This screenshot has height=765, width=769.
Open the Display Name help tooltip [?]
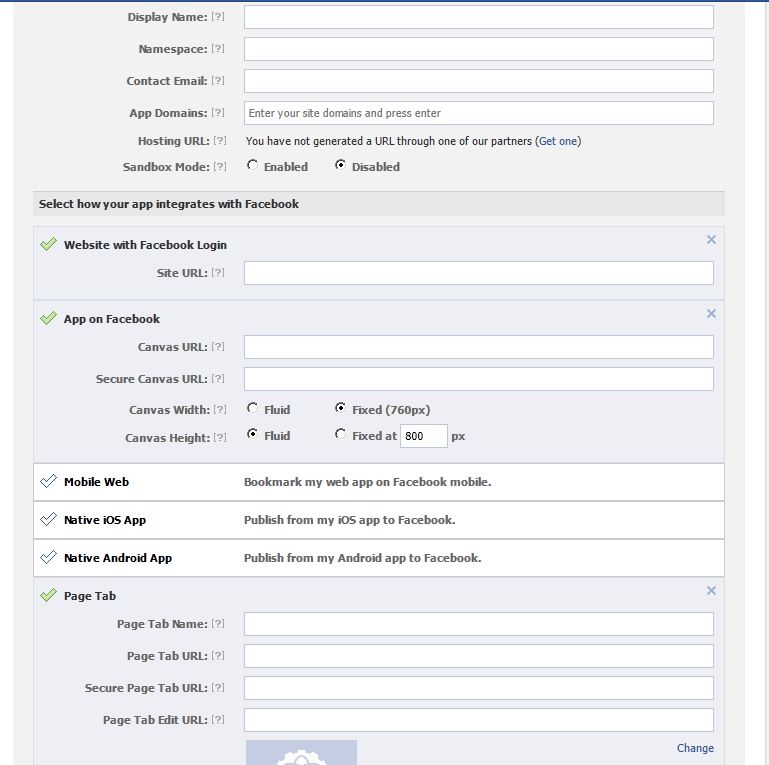[218, 17]
